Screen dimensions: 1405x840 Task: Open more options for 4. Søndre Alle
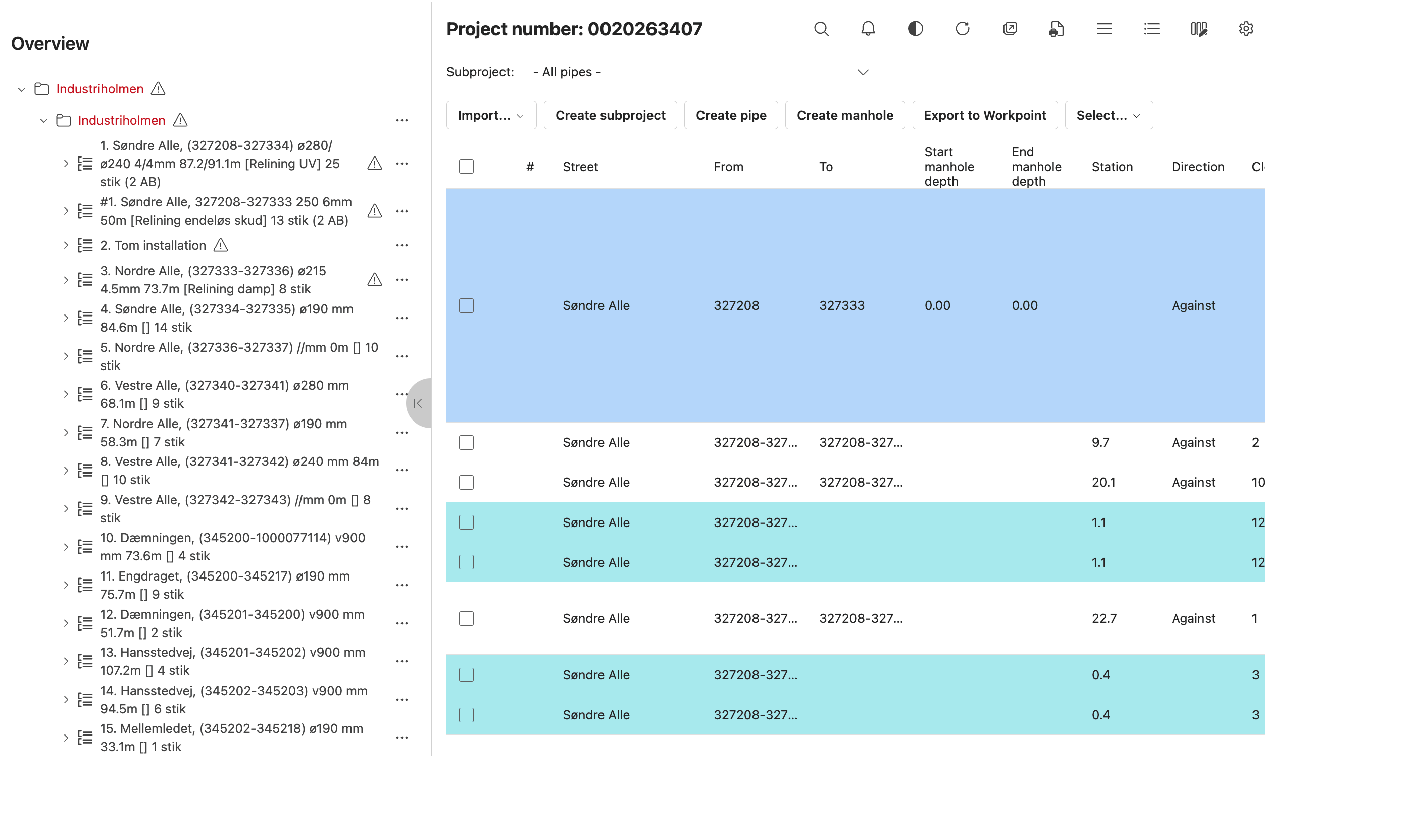(x=402, y=318)
